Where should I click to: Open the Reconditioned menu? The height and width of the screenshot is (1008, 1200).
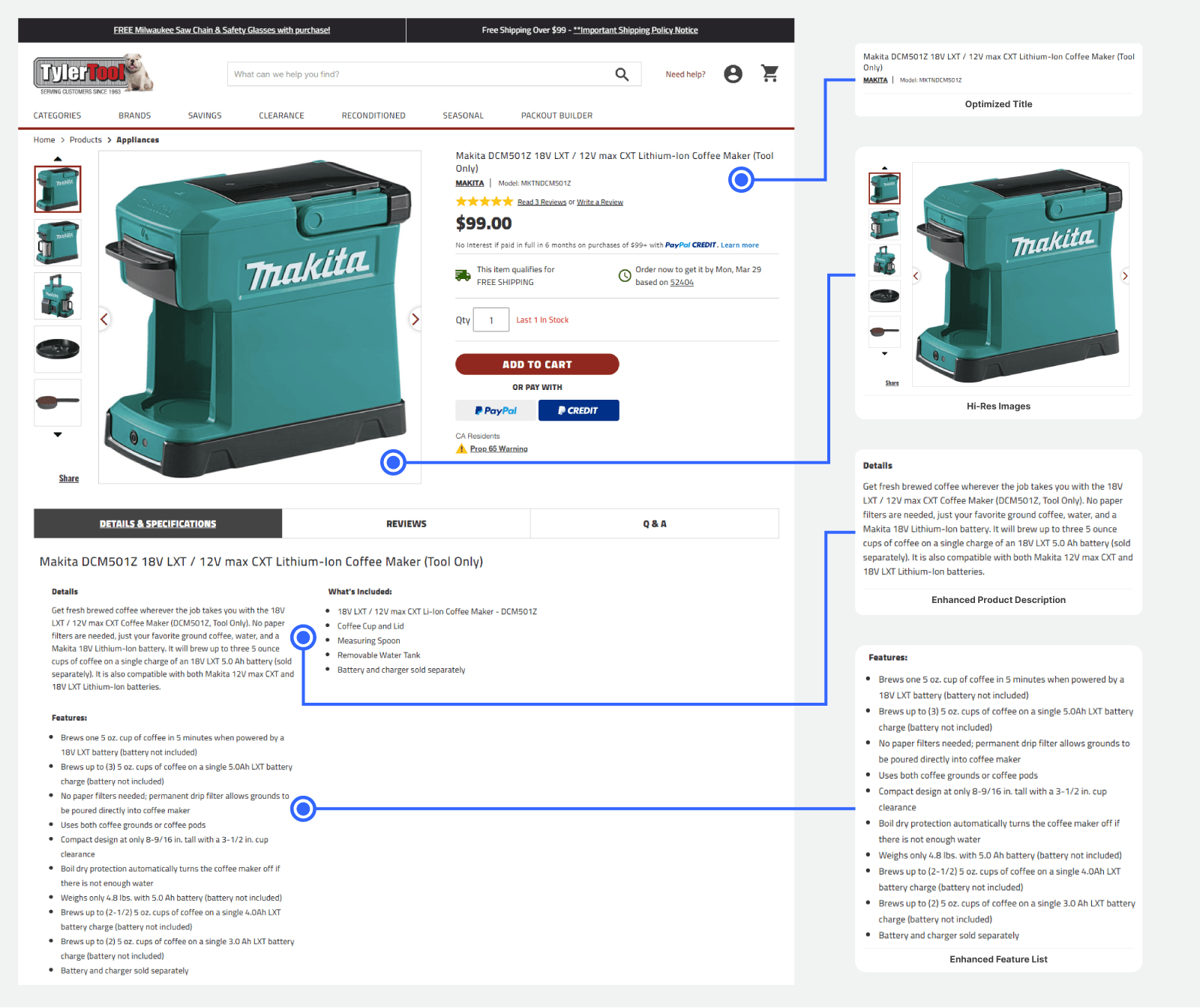373,115
